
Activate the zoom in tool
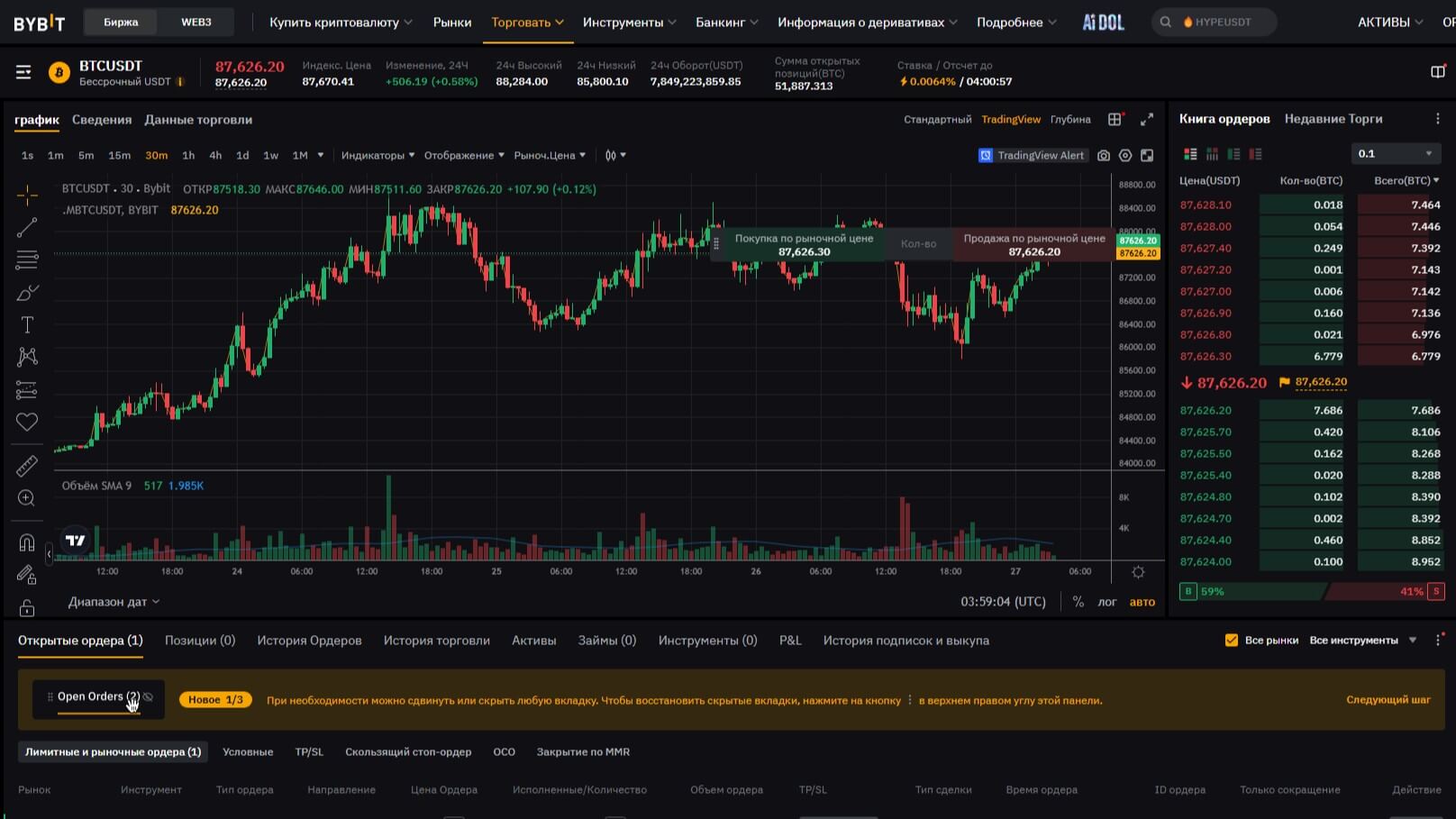(27, 498)
